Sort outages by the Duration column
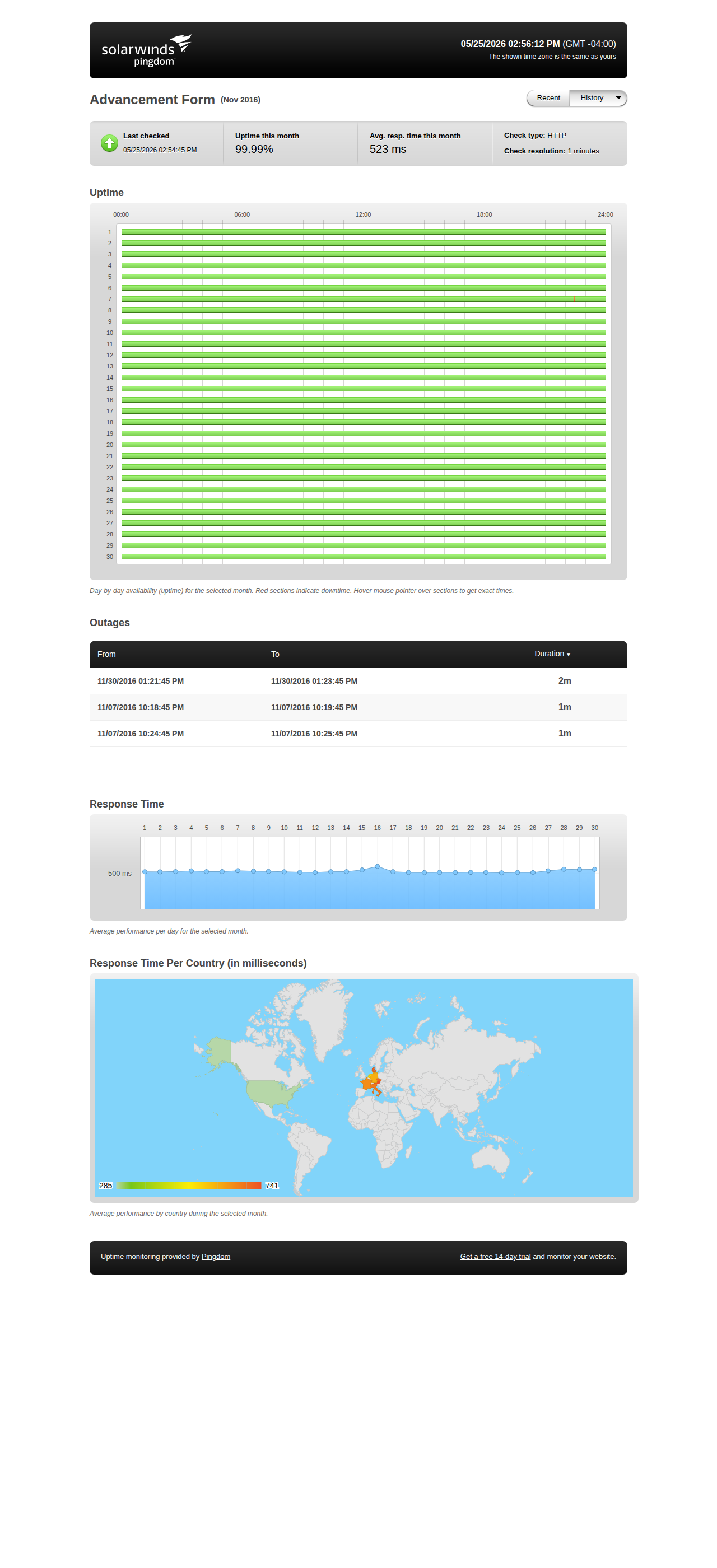Screen dimensions: 717x1568 pyautogui.click(x=552, y=654)
